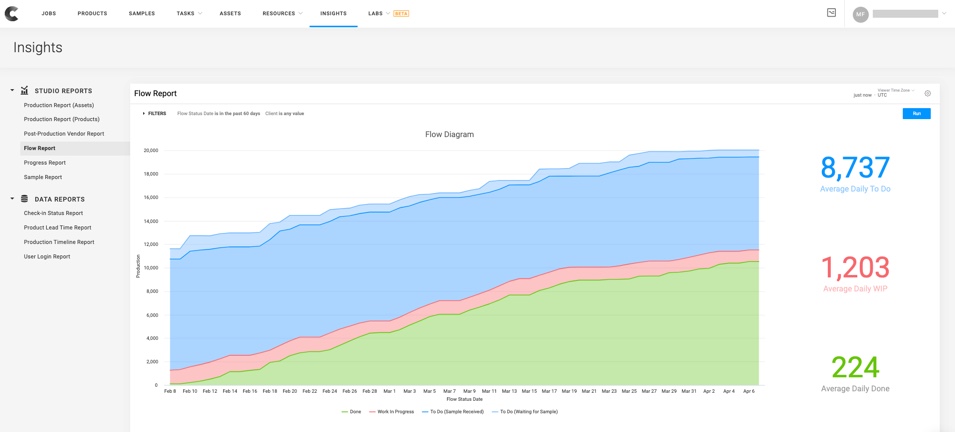
Task: Open the Viewer Time Zone dropdown
Action: click(x=896, y=93)
